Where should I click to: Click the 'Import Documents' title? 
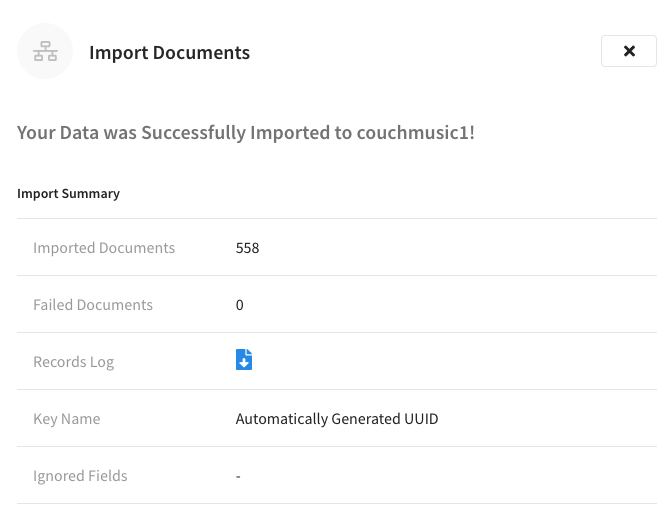click(169, 53)
